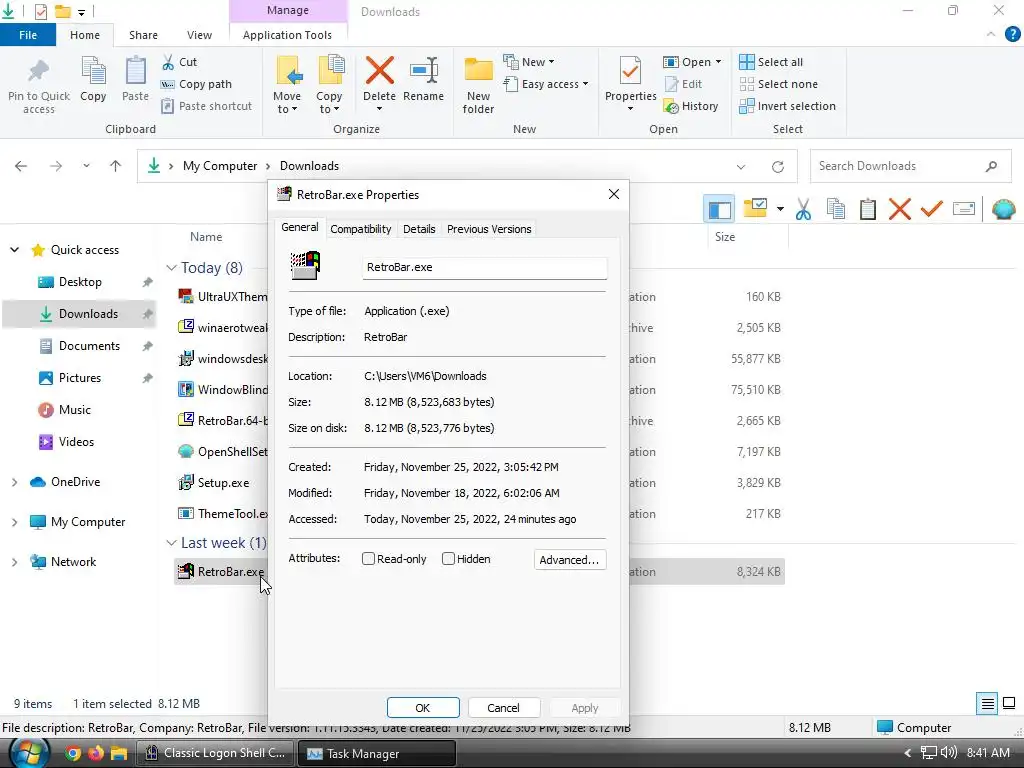The image size is (1024, 768).
Task: Click Select none in ribbon
Action: click(778, 84)
